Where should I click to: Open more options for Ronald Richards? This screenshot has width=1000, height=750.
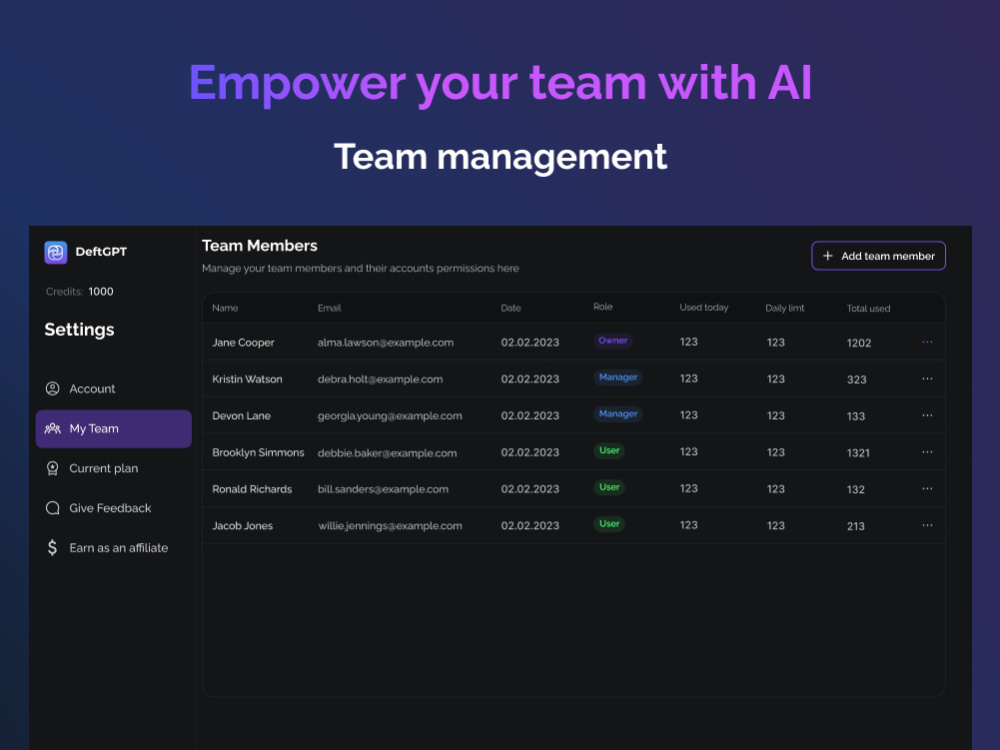(x=927, y=489)
